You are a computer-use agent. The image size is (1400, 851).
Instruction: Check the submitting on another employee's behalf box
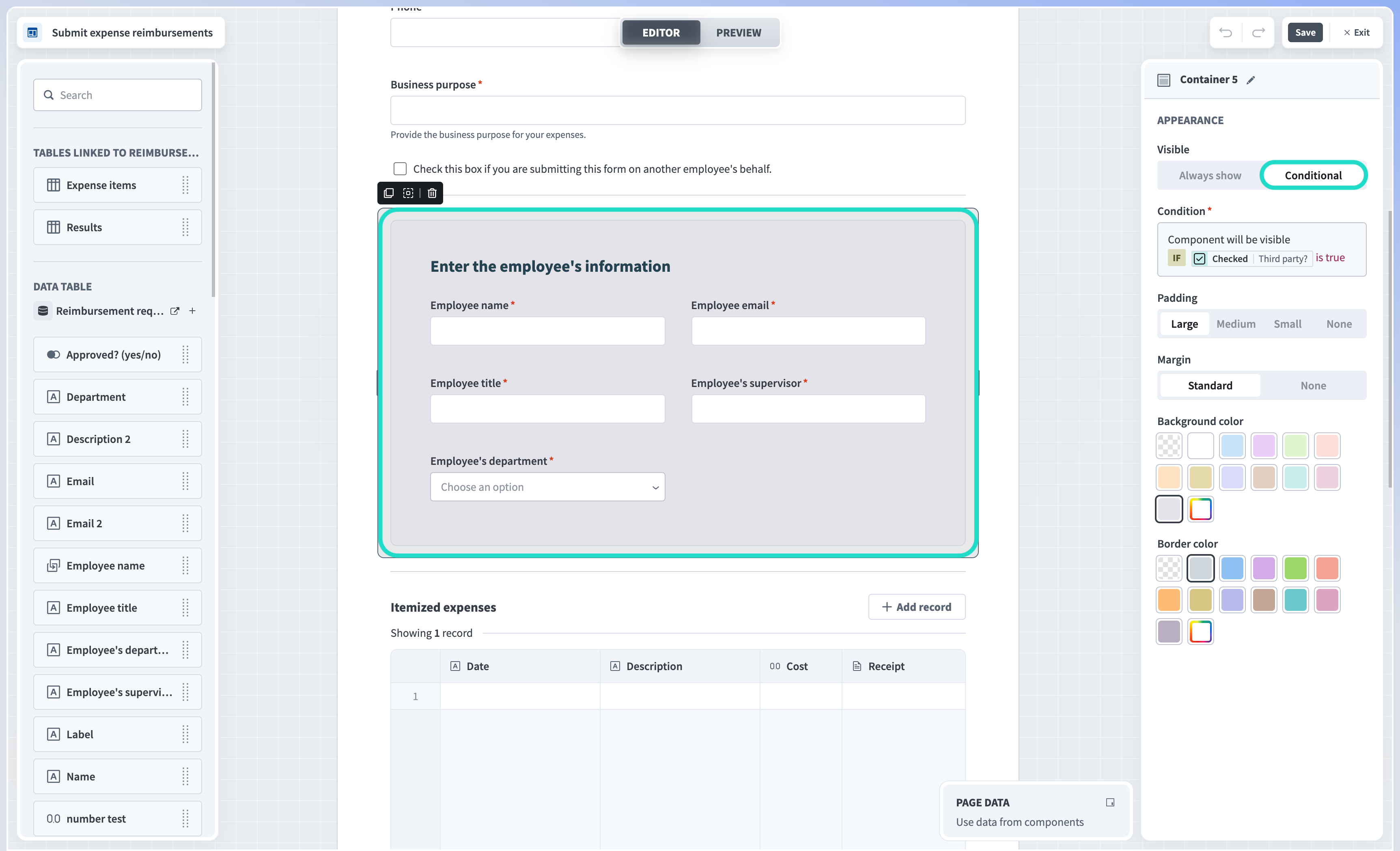click(x=400, y=169)
